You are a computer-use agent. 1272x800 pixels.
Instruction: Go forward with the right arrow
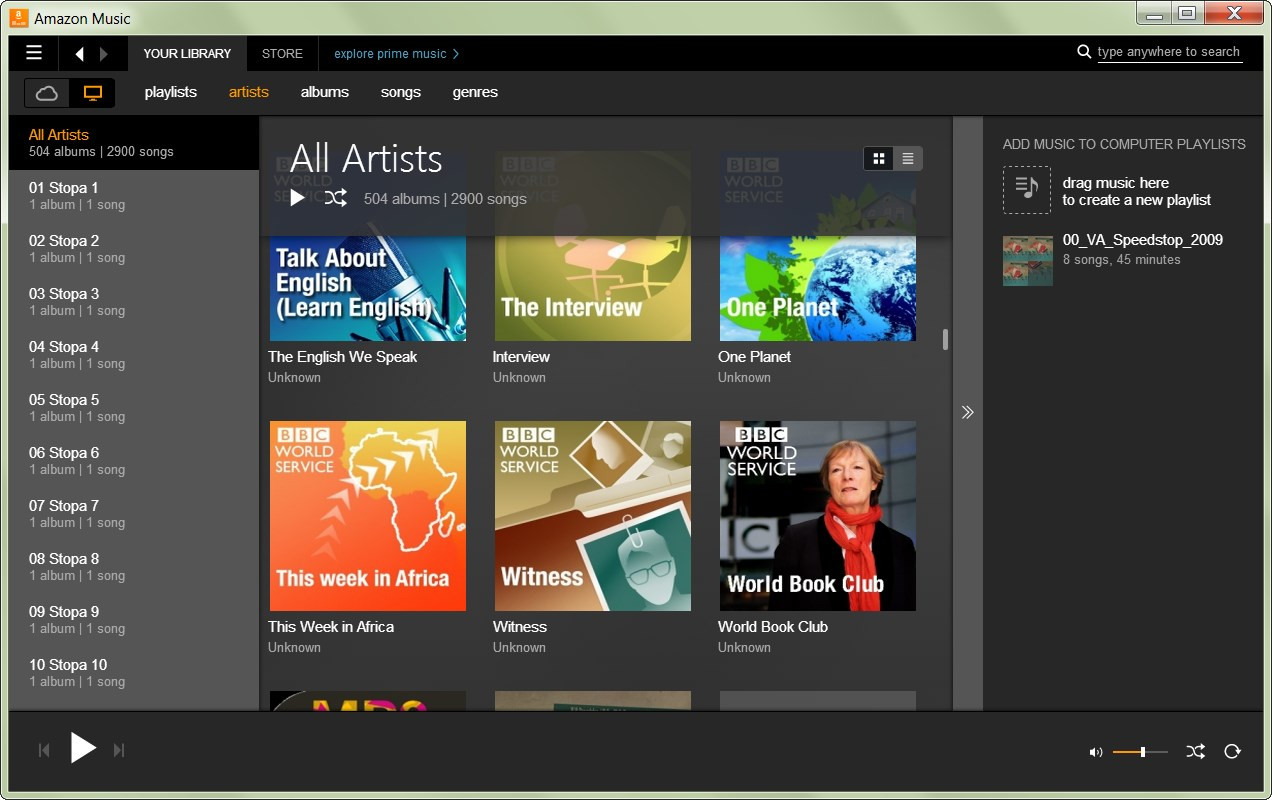(x=104, y=54)
